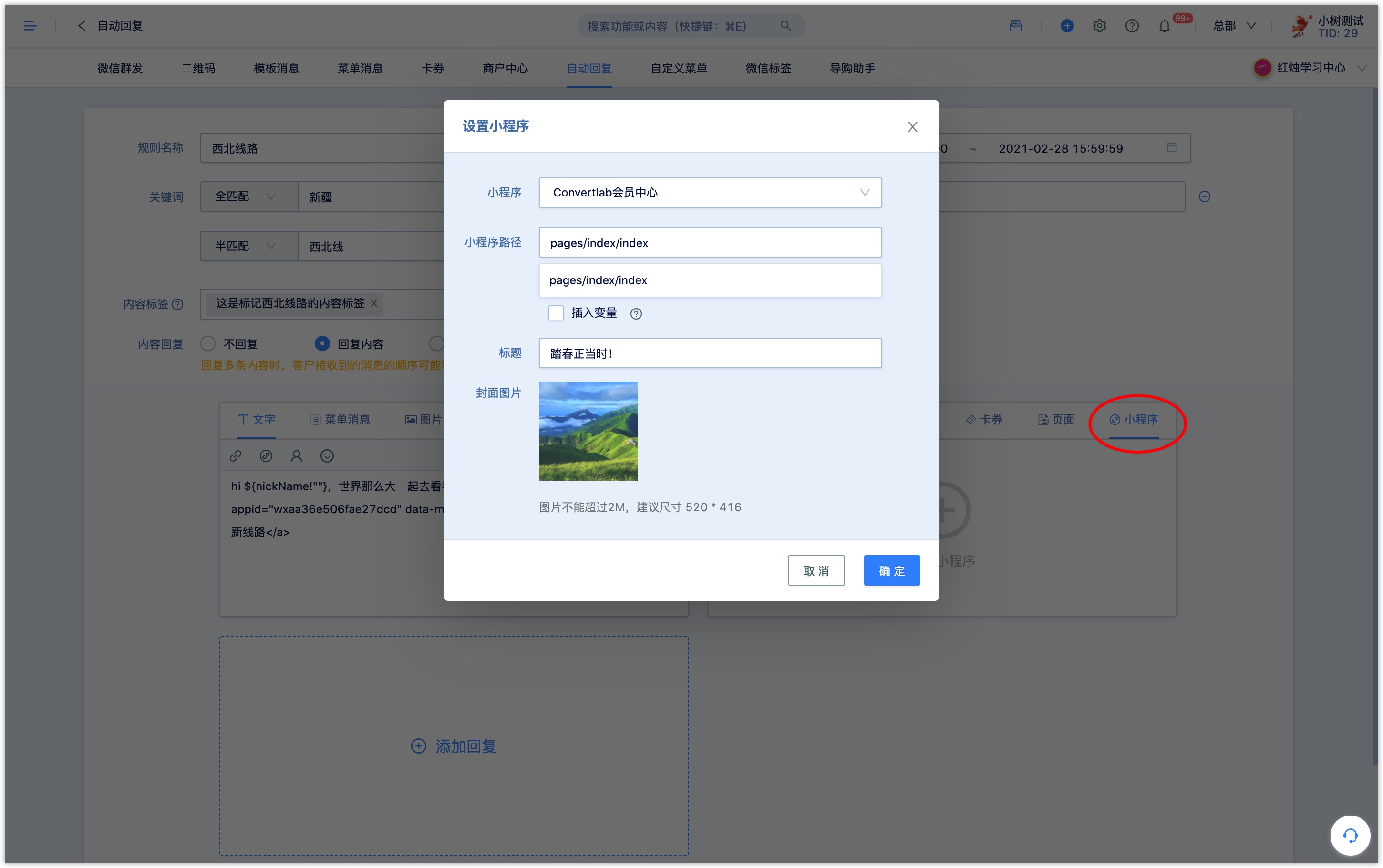Screen dimensions: 1383x868
Task: Click the 小树测试 user avatar
Action: pyautogui.click(x=1300, y=26)
